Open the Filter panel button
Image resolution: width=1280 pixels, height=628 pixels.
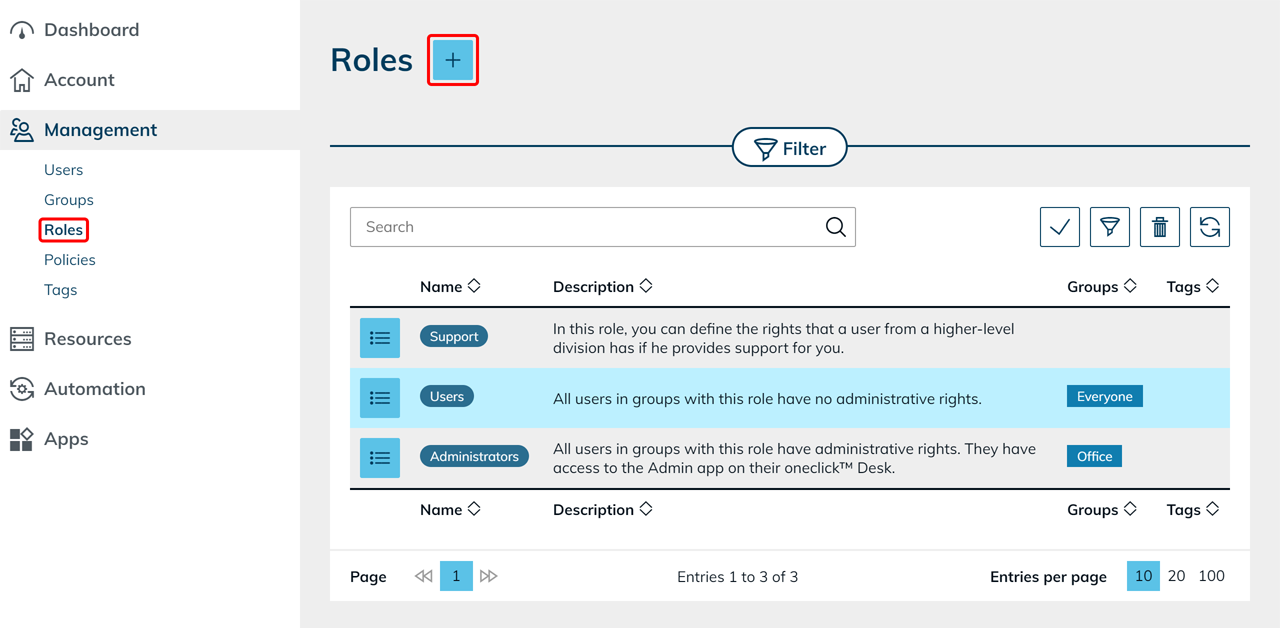(790, 148)
